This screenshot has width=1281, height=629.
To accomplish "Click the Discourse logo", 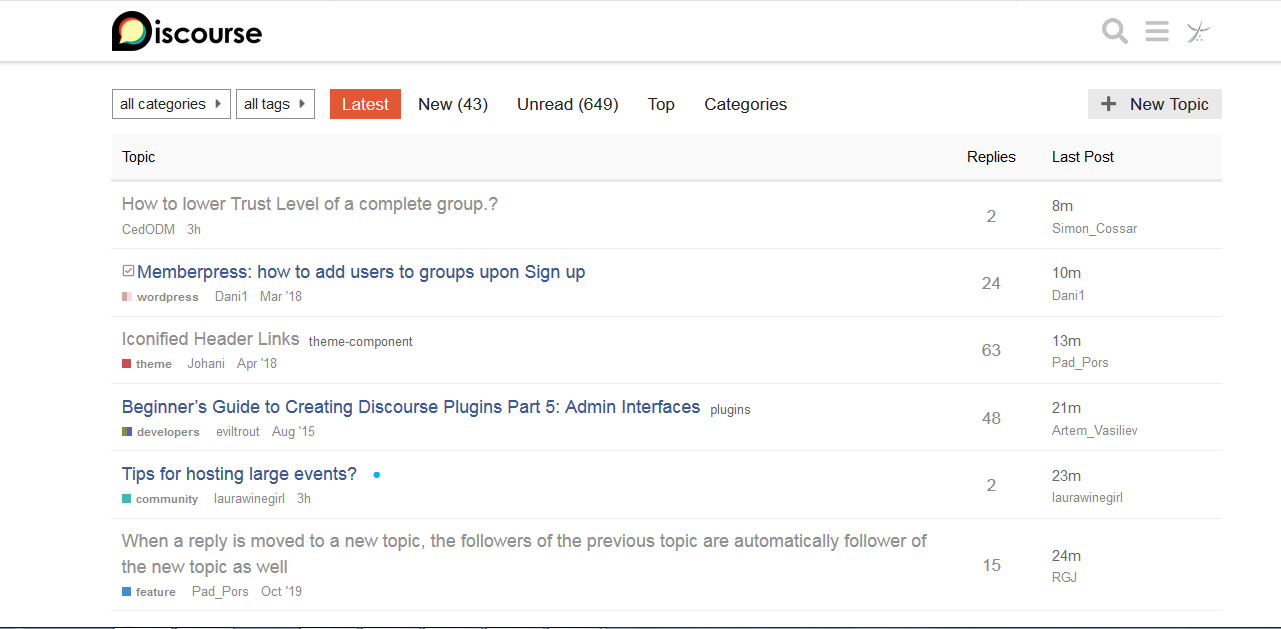I will [187, 32].
